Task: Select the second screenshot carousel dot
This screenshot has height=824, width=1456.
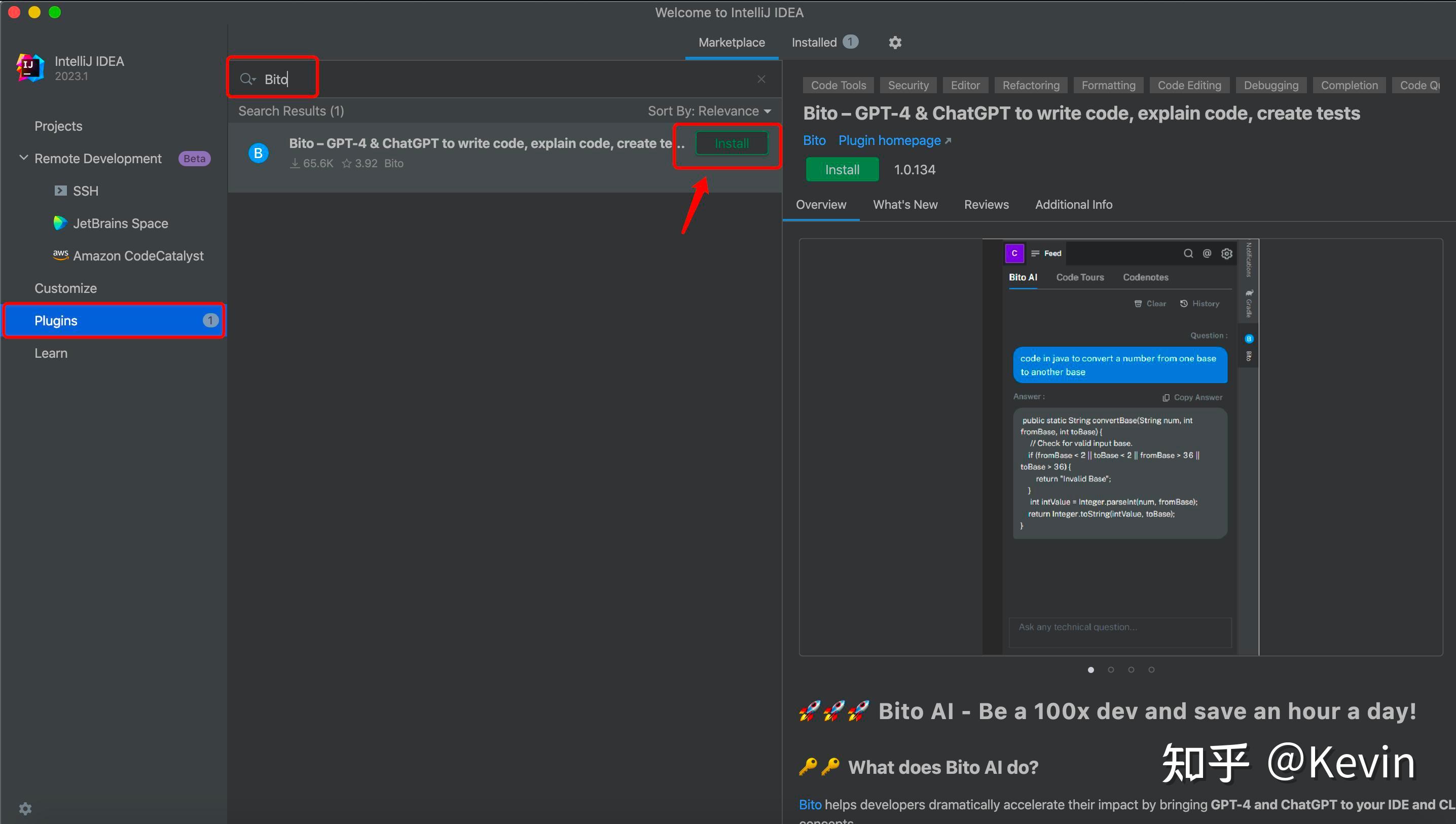Action: click(1111, 669)
